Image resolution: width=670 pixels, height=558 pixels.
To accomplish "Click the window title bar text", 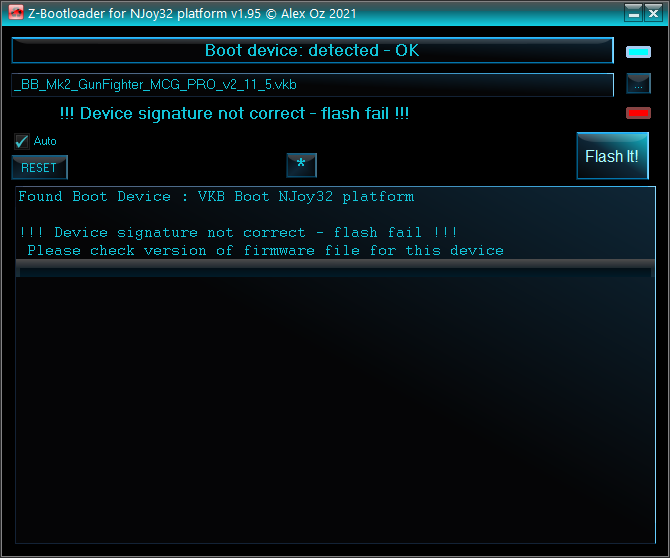I will tap(192, 13).
